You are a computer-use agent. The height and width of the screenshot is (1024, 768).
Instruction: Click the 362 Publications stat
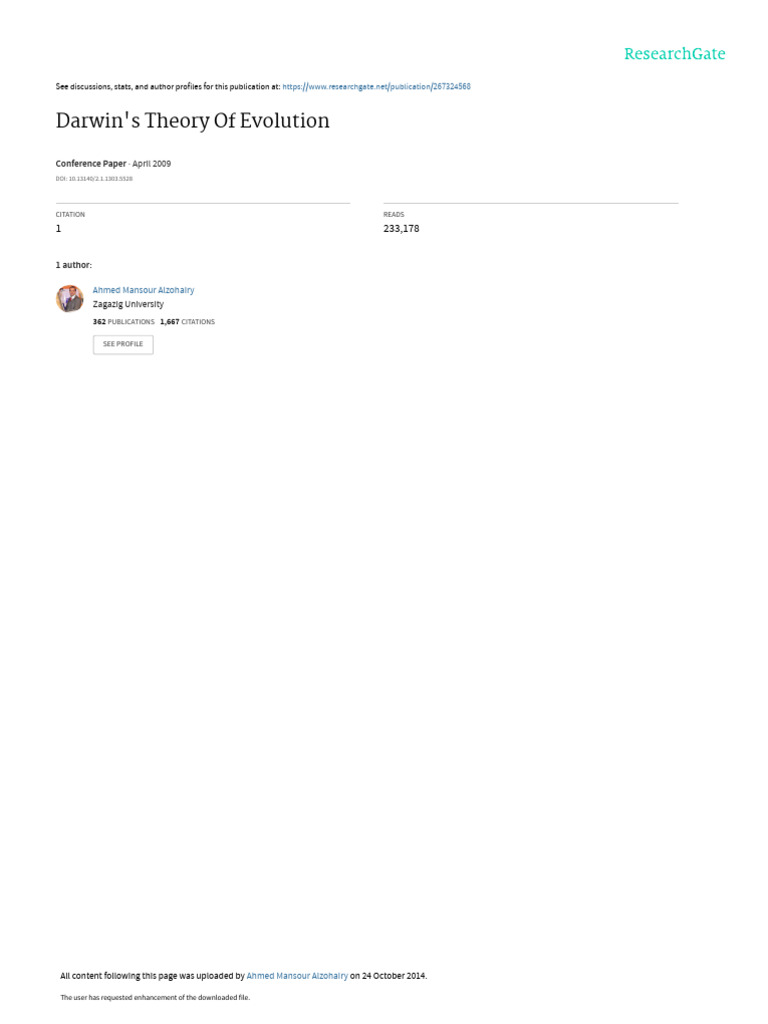tap(123, 322)
